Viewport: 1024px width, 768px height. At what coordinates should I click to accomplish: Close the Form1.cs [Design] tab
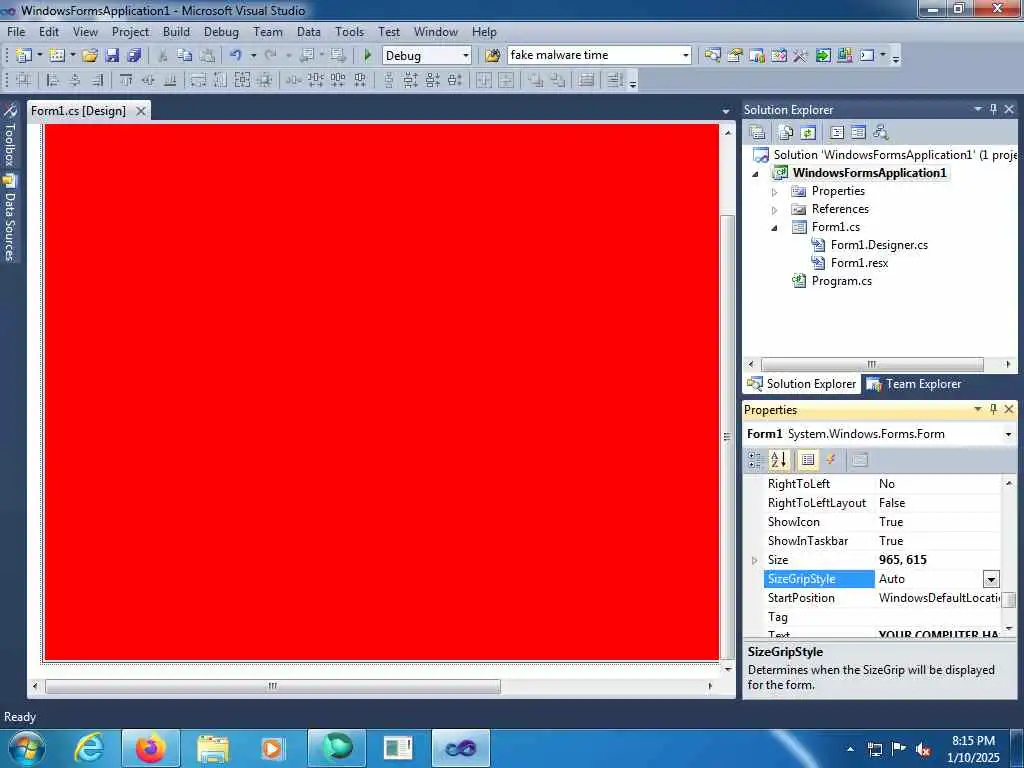(140, 111)
